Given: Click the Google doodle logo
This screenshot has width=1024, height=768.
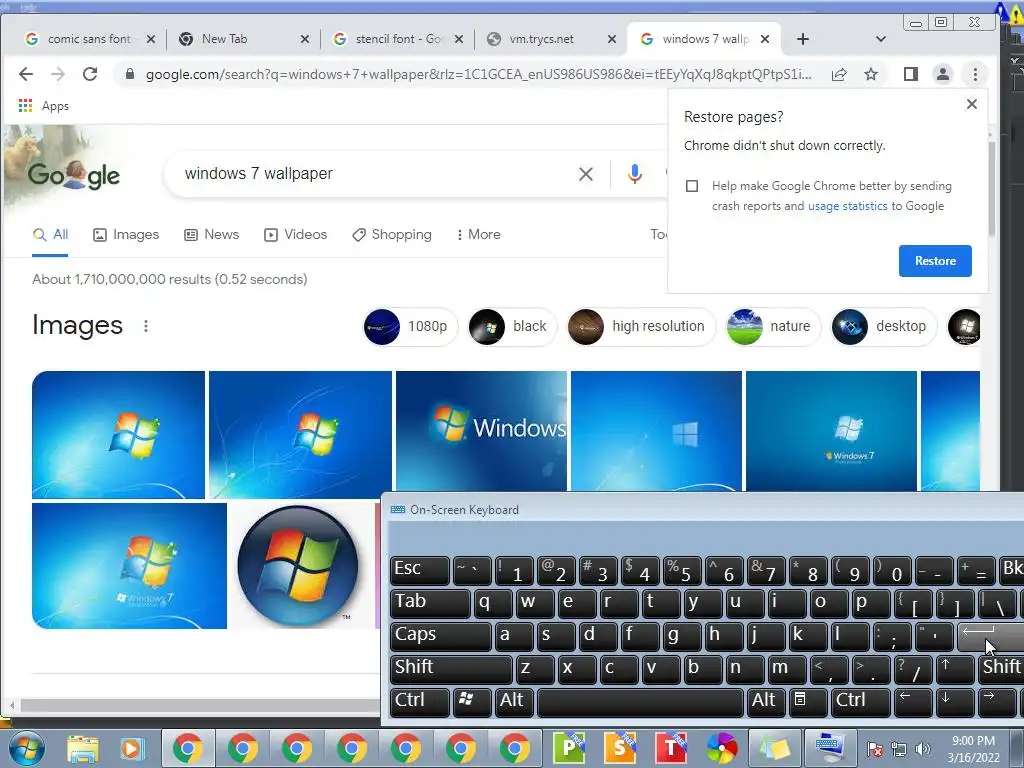Looking at the screenshot, I should (x=73, y=174).
